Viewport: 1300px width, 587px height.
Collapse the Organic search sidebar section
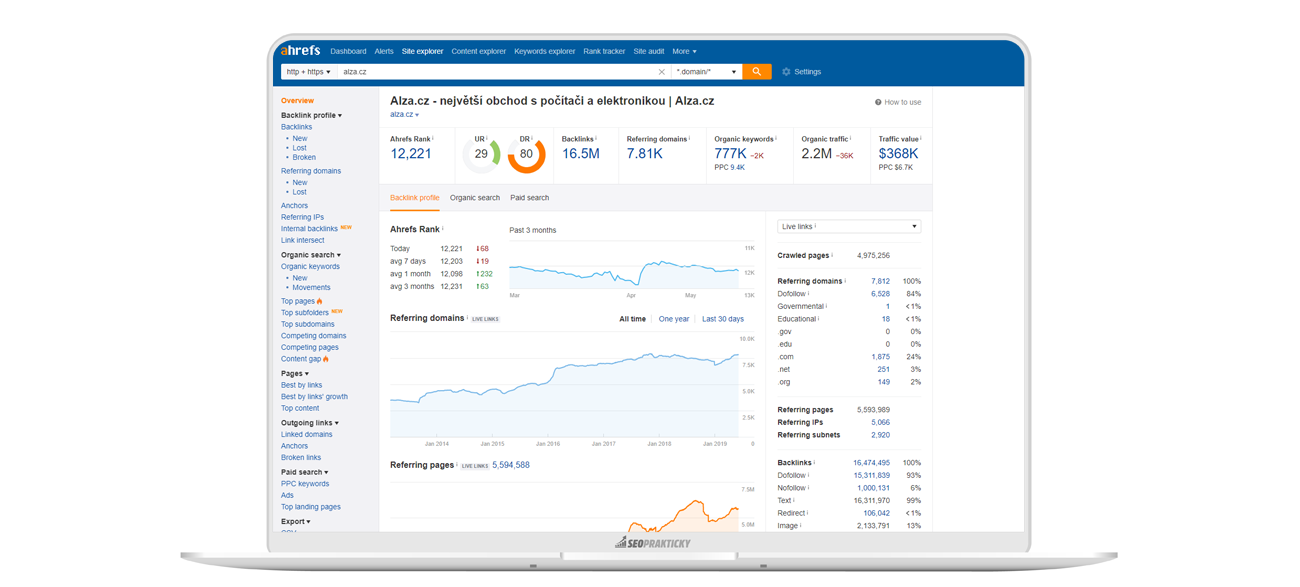coord(311,255)
